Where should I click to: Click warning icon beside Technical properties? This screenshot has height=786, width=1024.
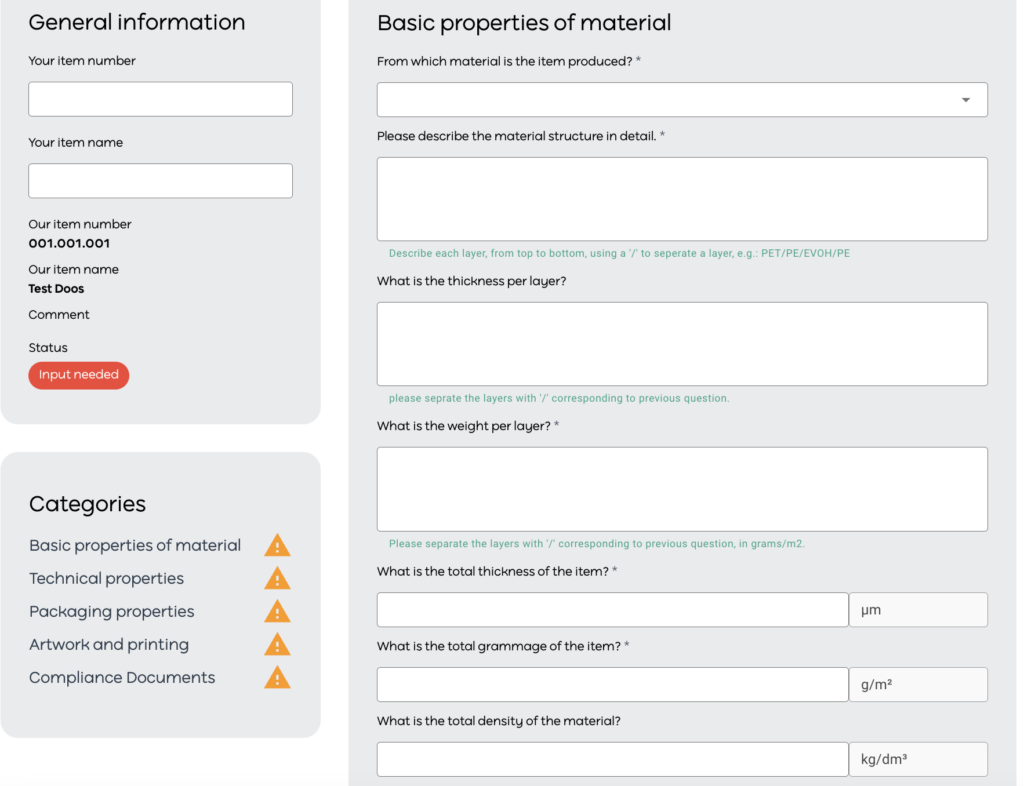click(x=277, y=578)
